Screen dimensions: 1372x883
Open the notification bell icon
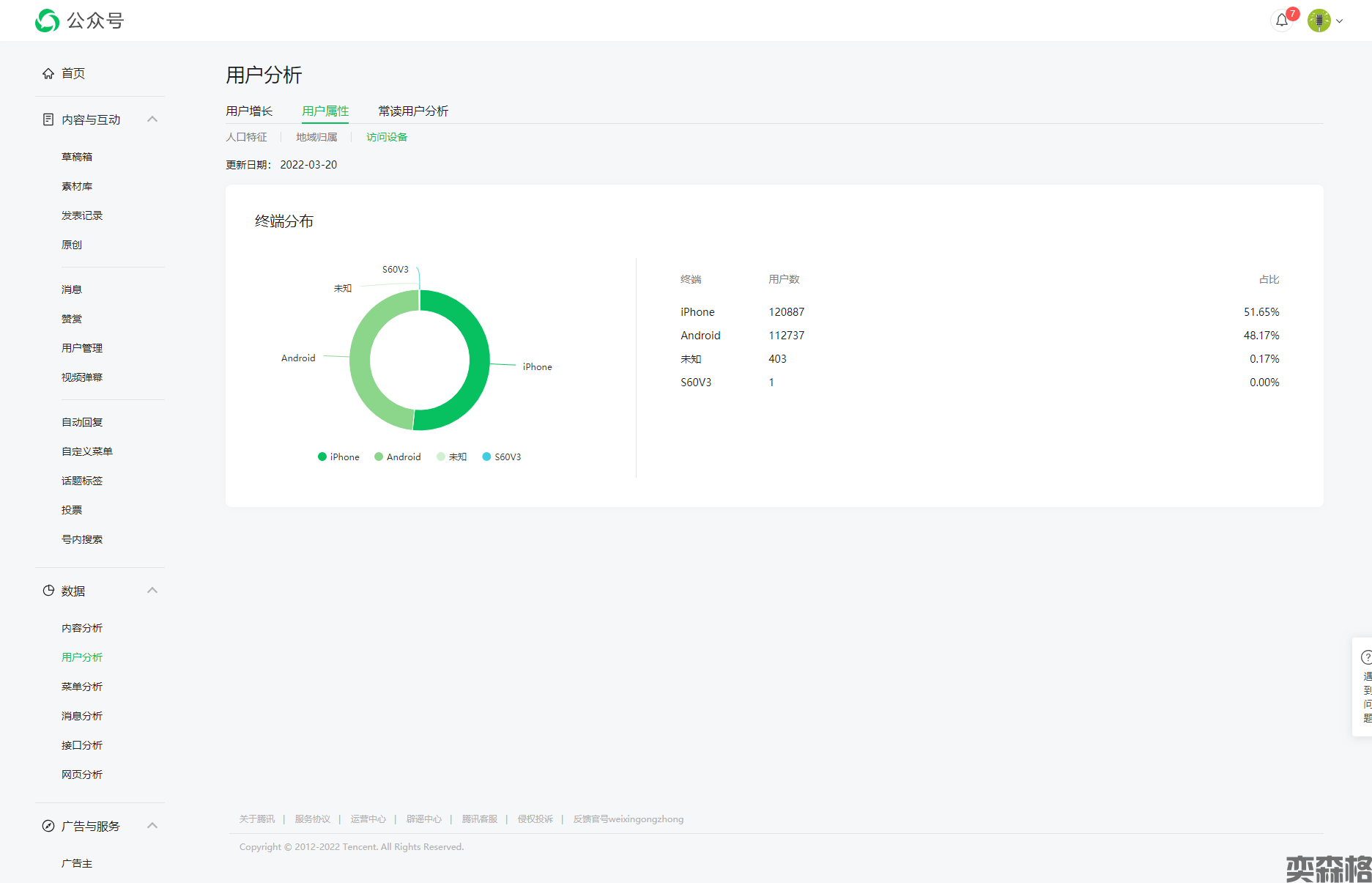tap(1281, 21)
